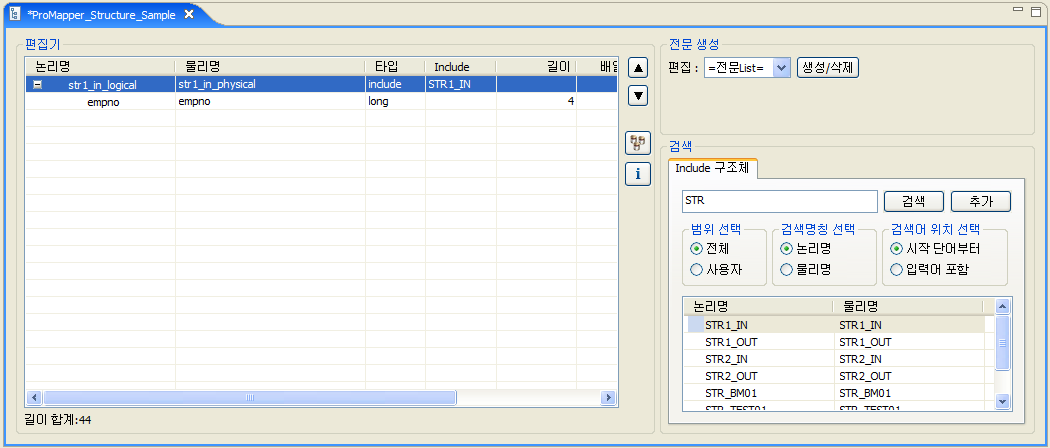Select the str1_in_logical row
The image size is (1050, 448).
point(321,84)
